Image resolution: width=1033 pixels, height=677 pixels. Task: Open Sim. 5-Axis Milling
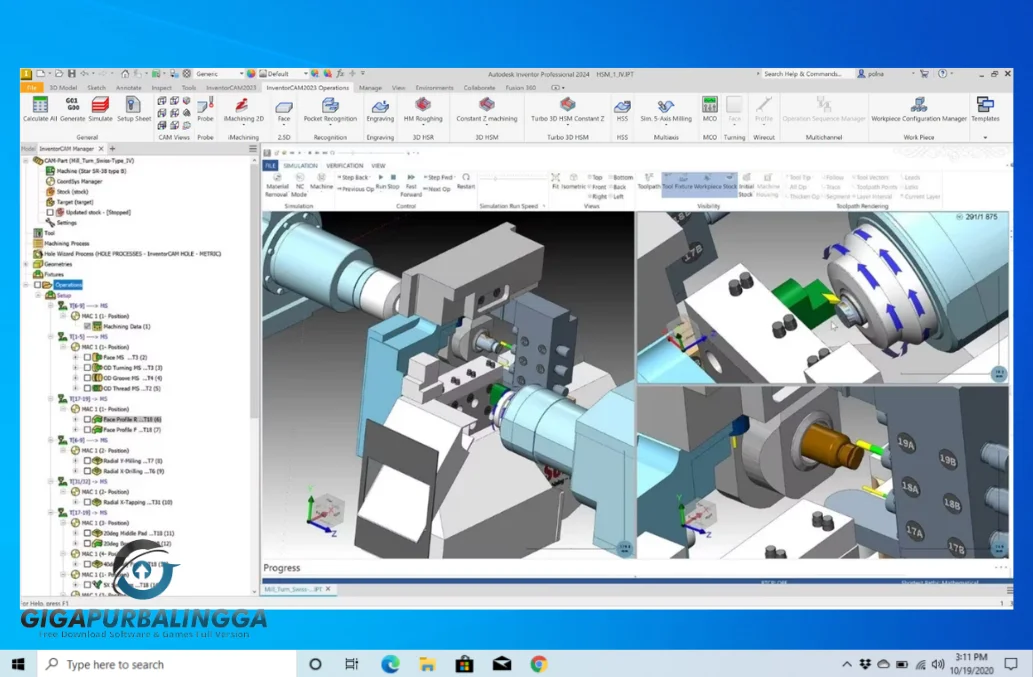pos(666,109)
